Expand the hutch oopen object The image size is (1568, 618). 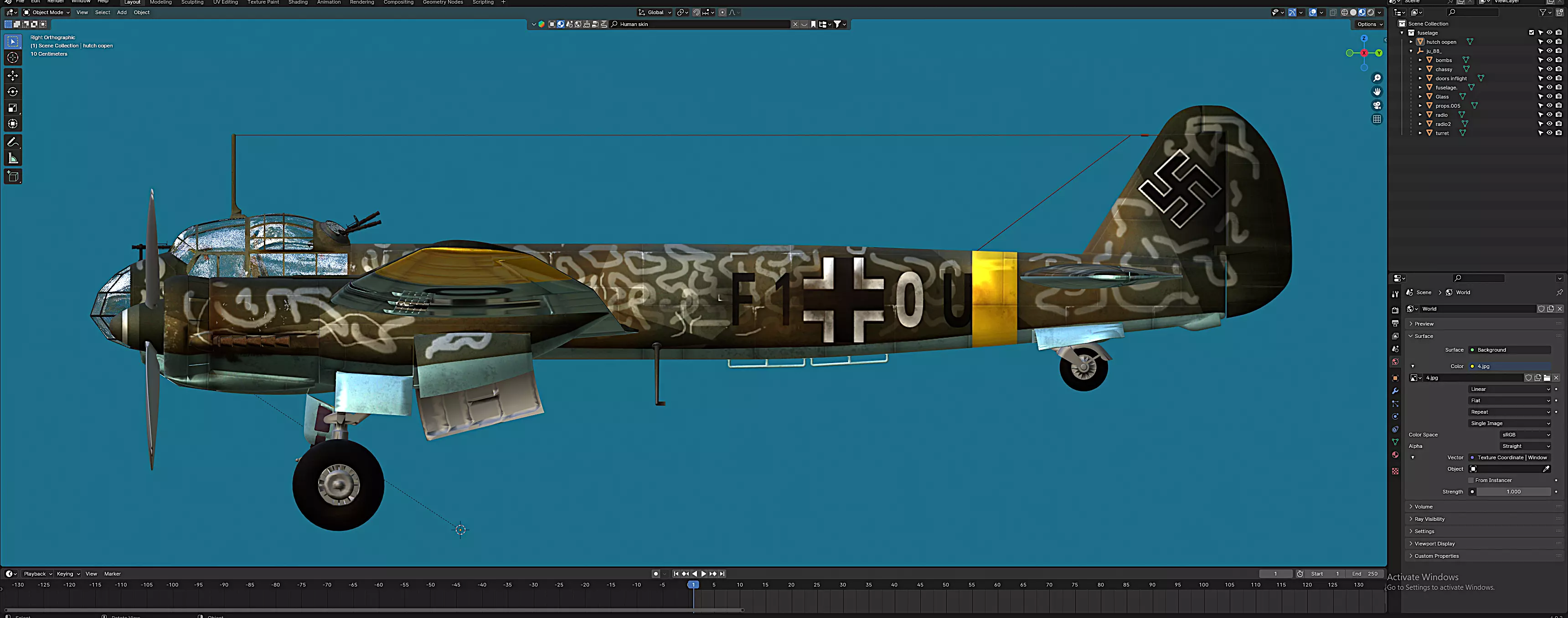1412,42
